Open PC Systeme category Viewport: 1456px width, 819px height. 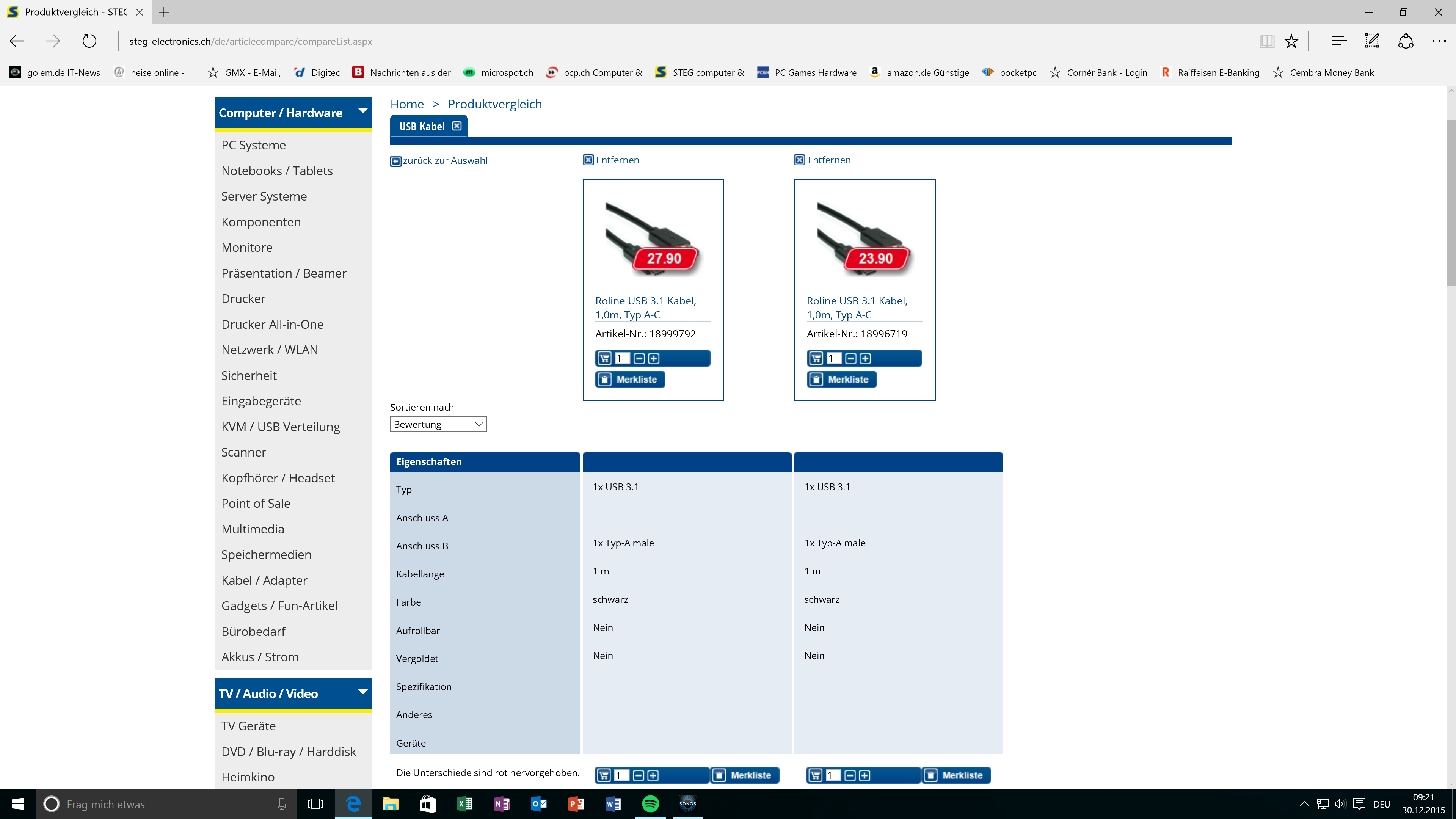coord(254,145)
